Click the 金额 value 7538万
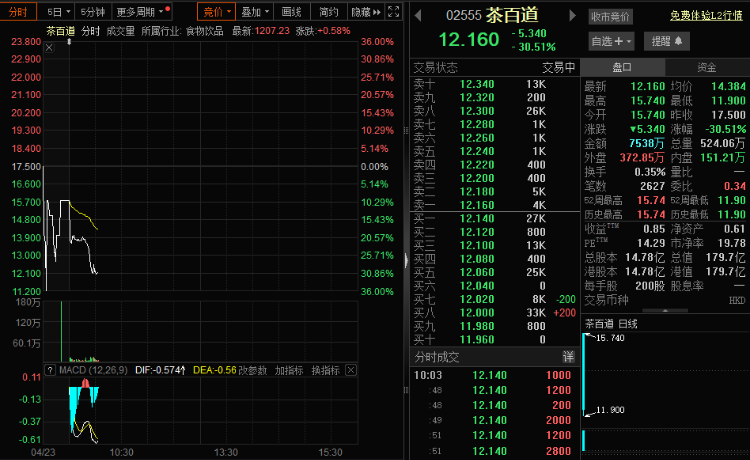The width and height of the screenshot is (750, 460). coord(647,143)
